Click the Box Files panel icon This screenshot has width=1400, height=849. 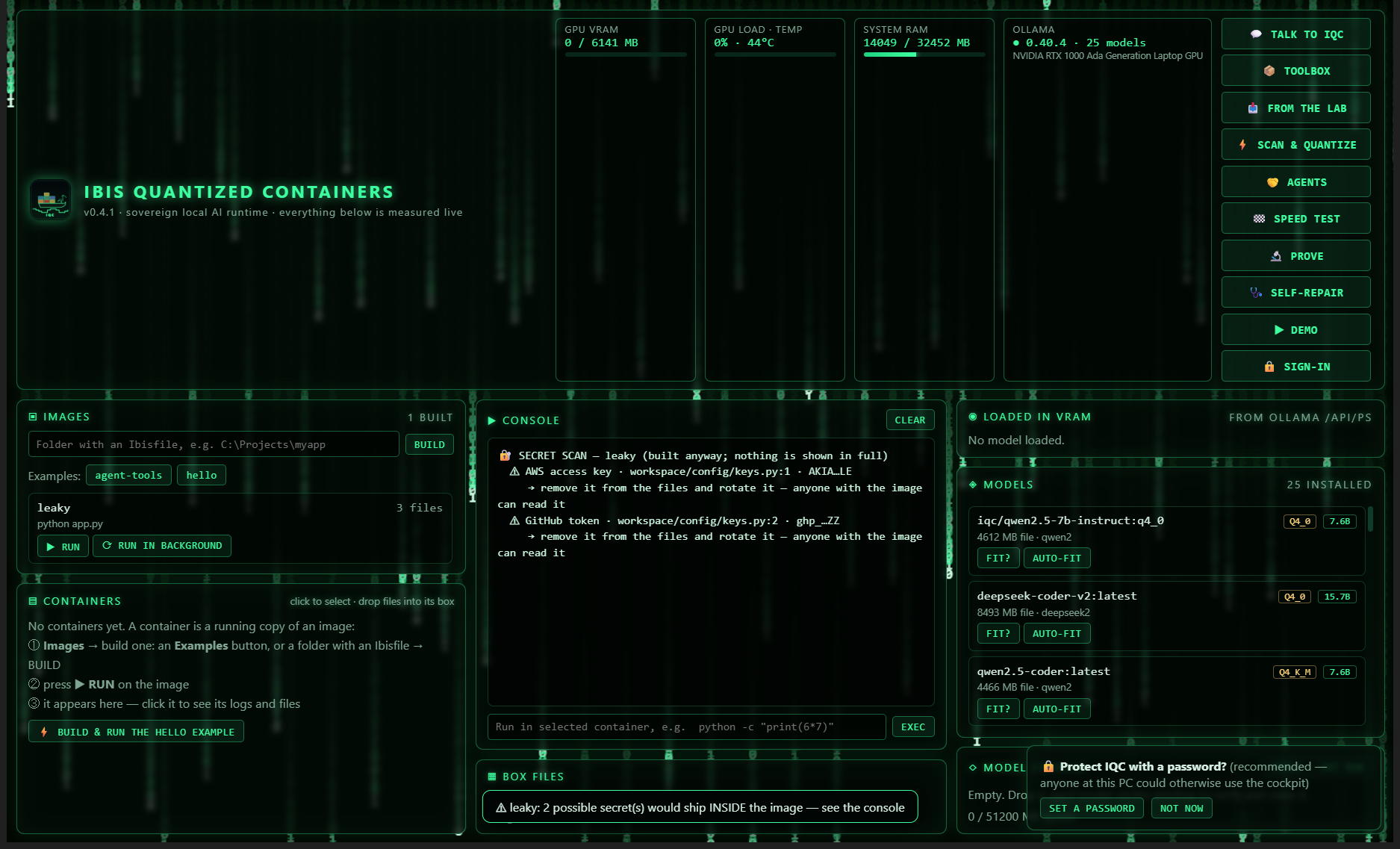point(492,777)
